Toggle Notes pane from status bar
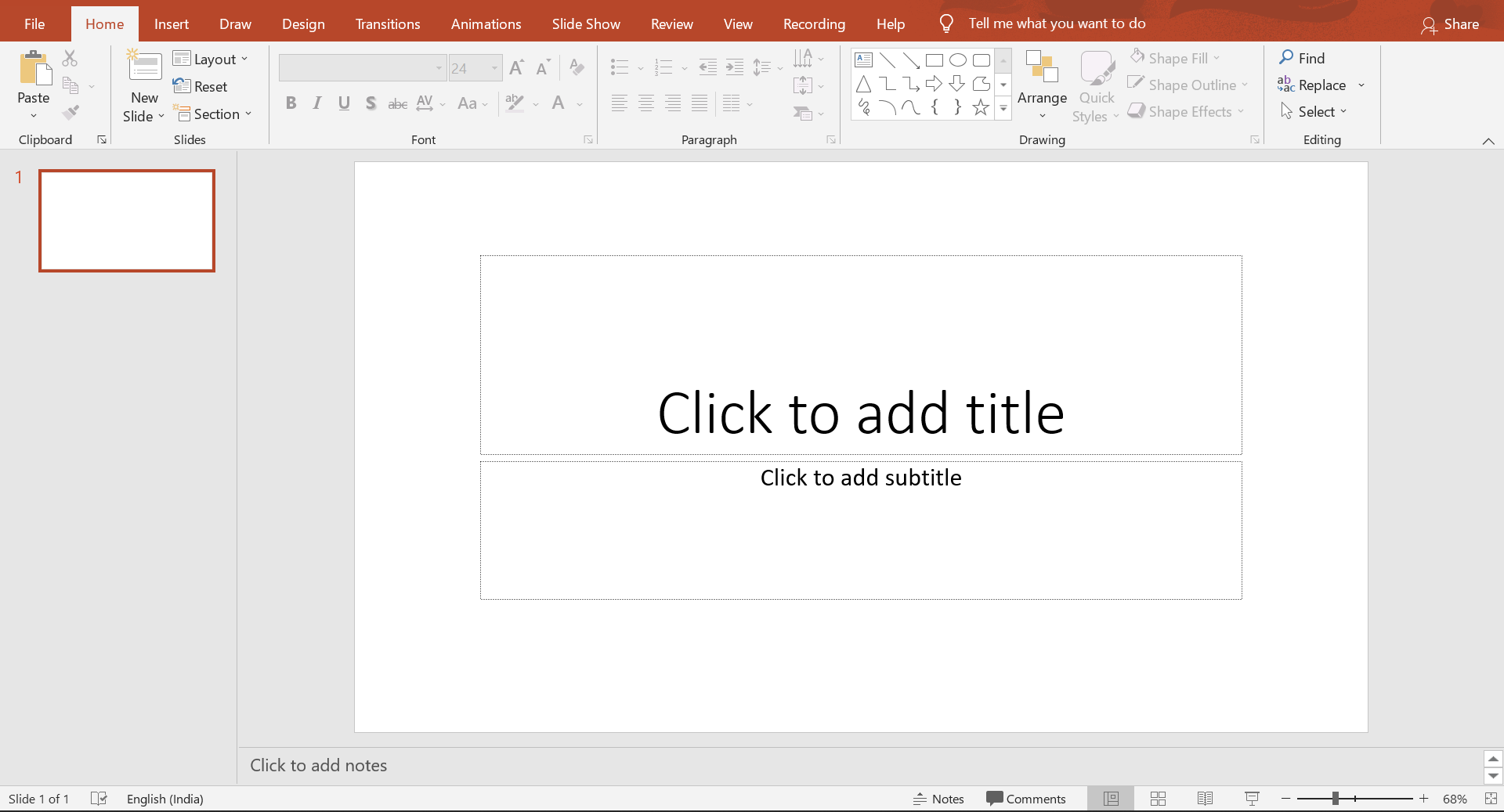This screenshot has width=1504, height=812. coord(938,799)
